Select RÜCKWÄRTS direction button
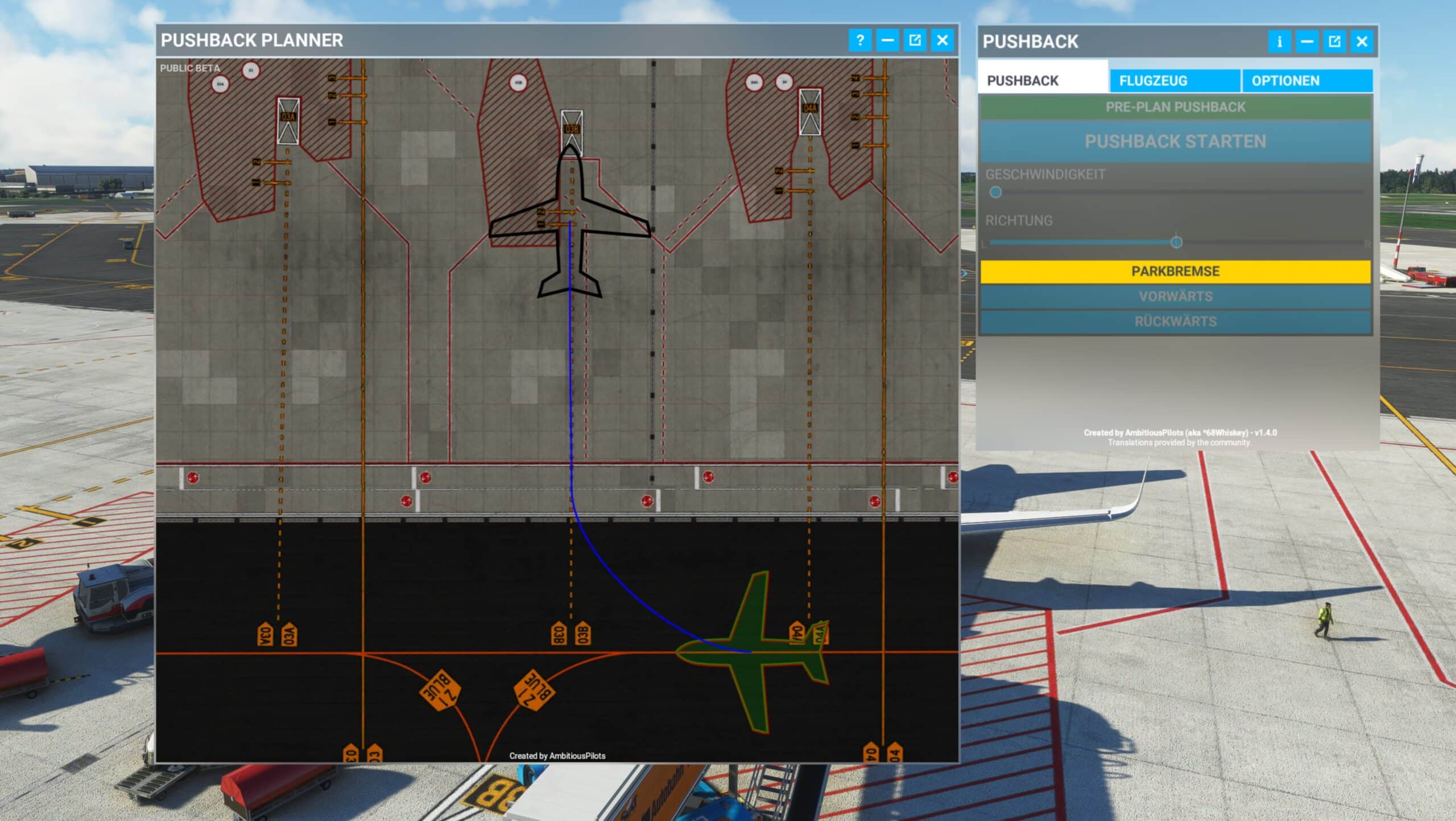The width and height of the screenshot is (1456, 821). pyautogui.click(x=1175, y=321)
